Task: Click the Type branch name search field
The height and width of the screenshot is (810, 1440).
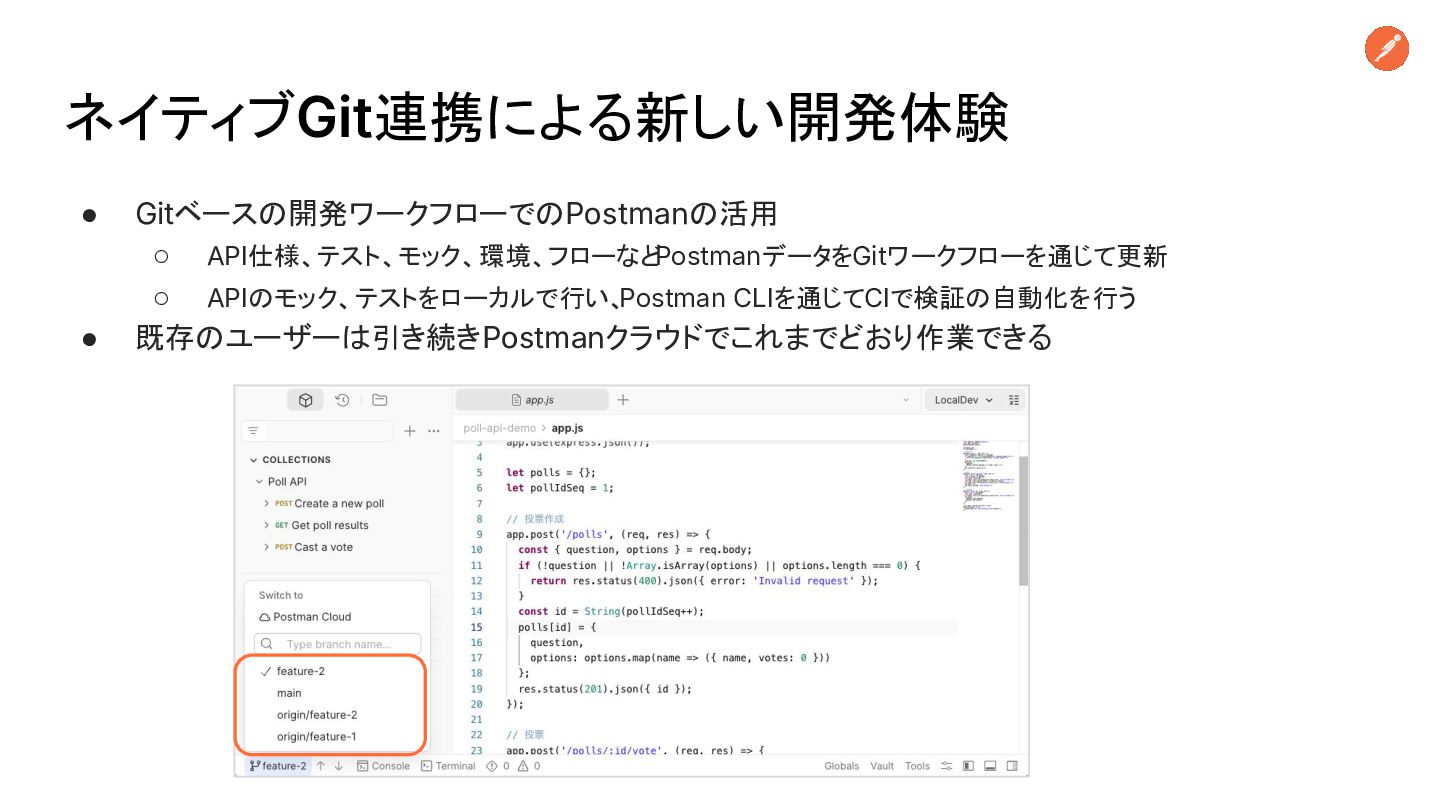Action: coord(338,644)
